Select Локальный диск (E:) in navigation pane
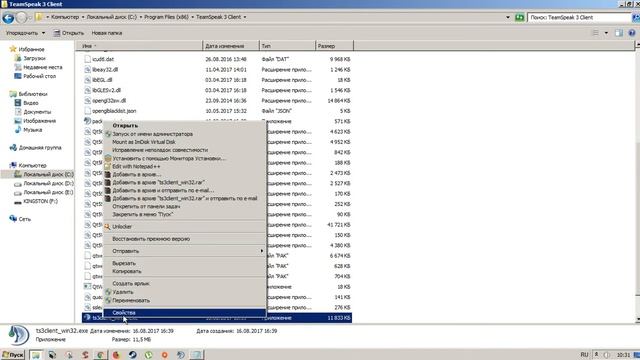The width and height of the screenshot is (640, 360). 48,192
